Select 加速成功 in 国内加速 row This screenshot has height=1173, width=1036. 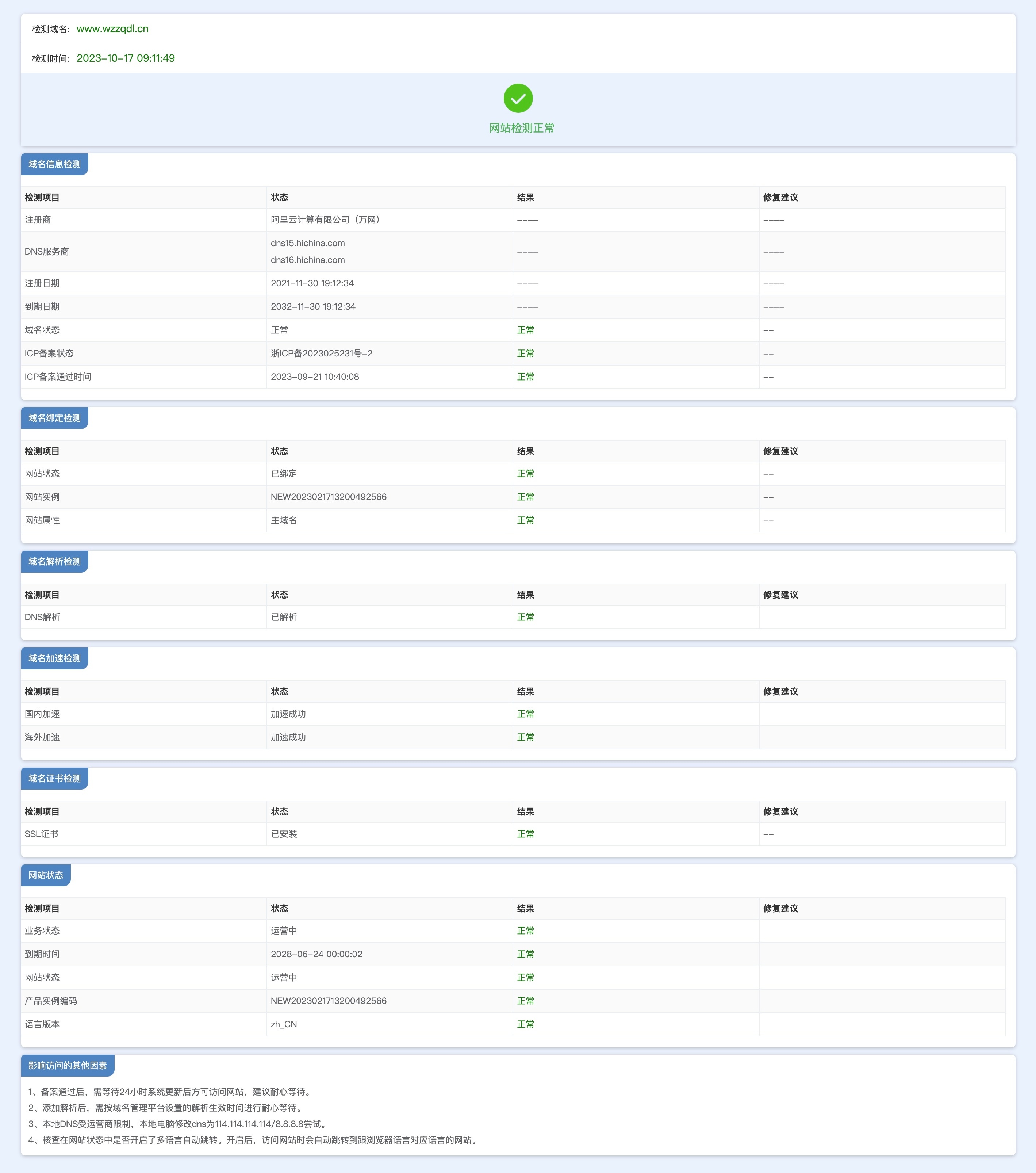click(288, 714)
